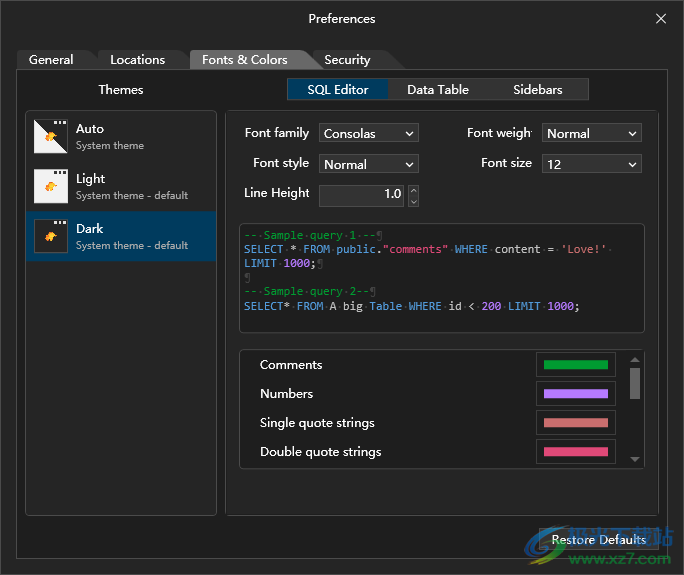Switch to the General tab
This screenshot has height=575, width=684.
51,60
